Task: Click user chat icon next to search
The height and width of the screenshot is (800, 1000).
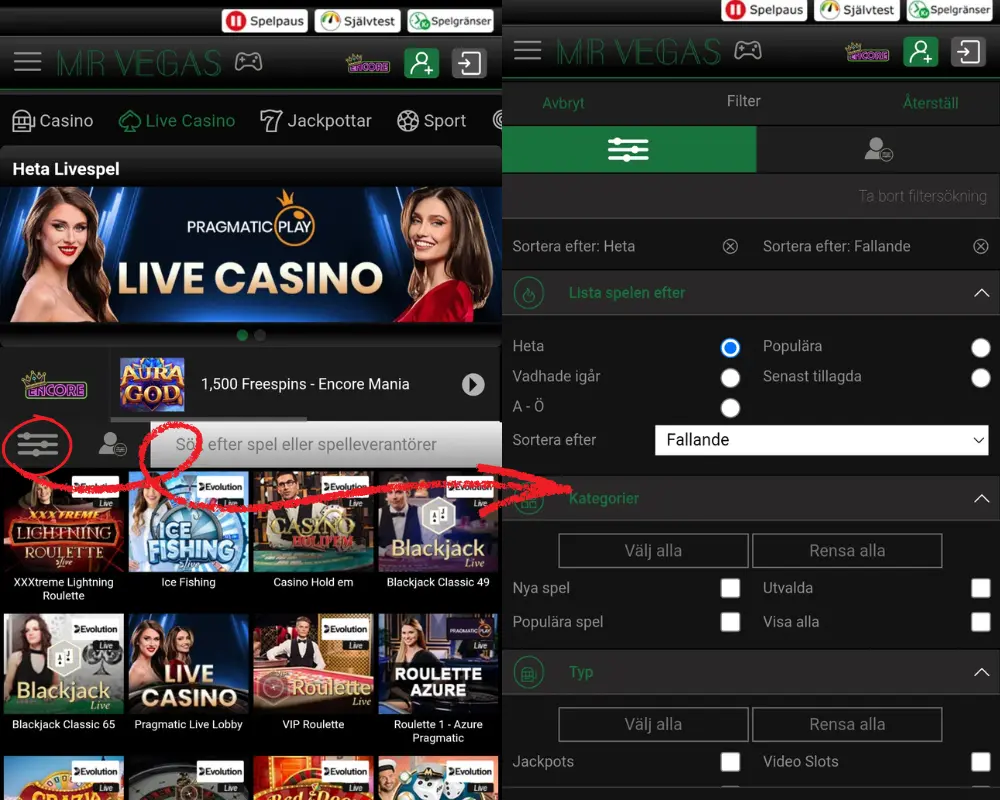Action: 112,444
